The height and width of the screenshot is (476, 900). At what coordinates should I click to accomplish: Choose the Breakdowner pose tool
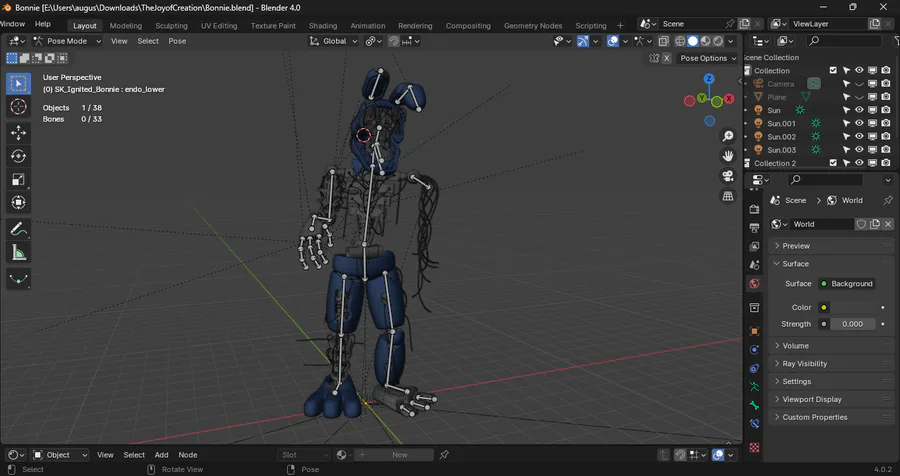coord(18,279)
